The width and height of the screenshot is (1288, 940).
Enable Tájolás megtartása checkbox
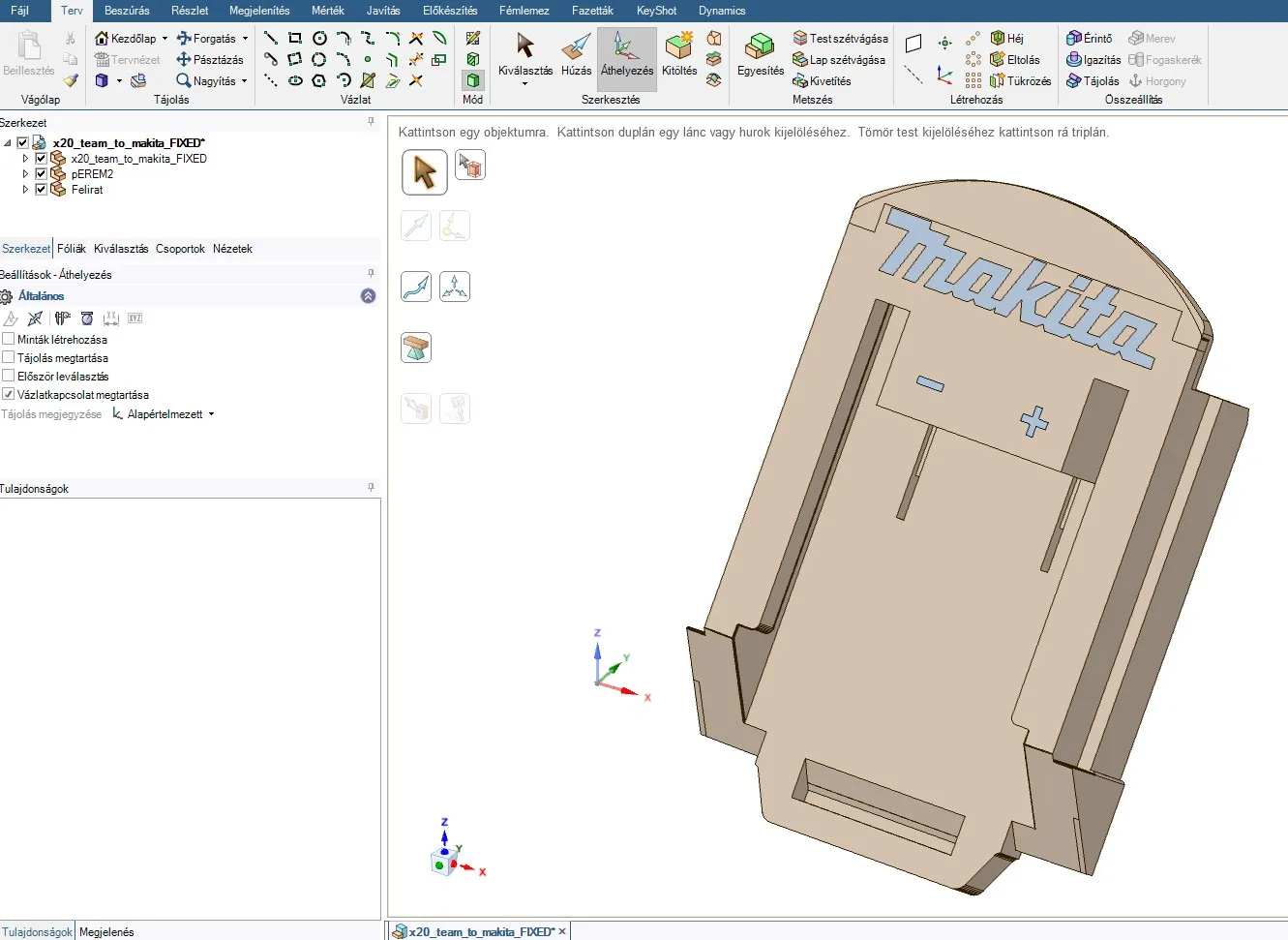(x=9, y=358)
